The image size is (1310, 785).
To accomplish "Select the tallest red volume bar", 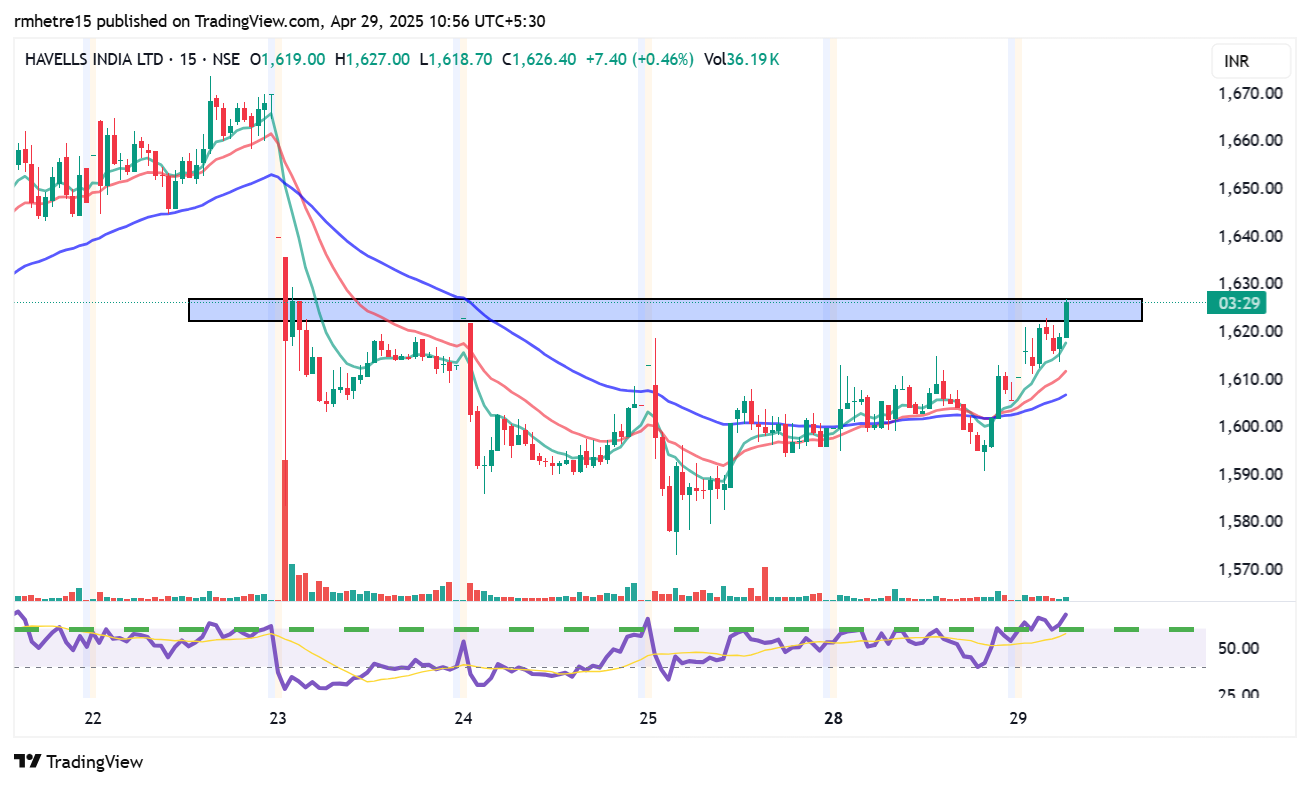I will coord(285,530).
